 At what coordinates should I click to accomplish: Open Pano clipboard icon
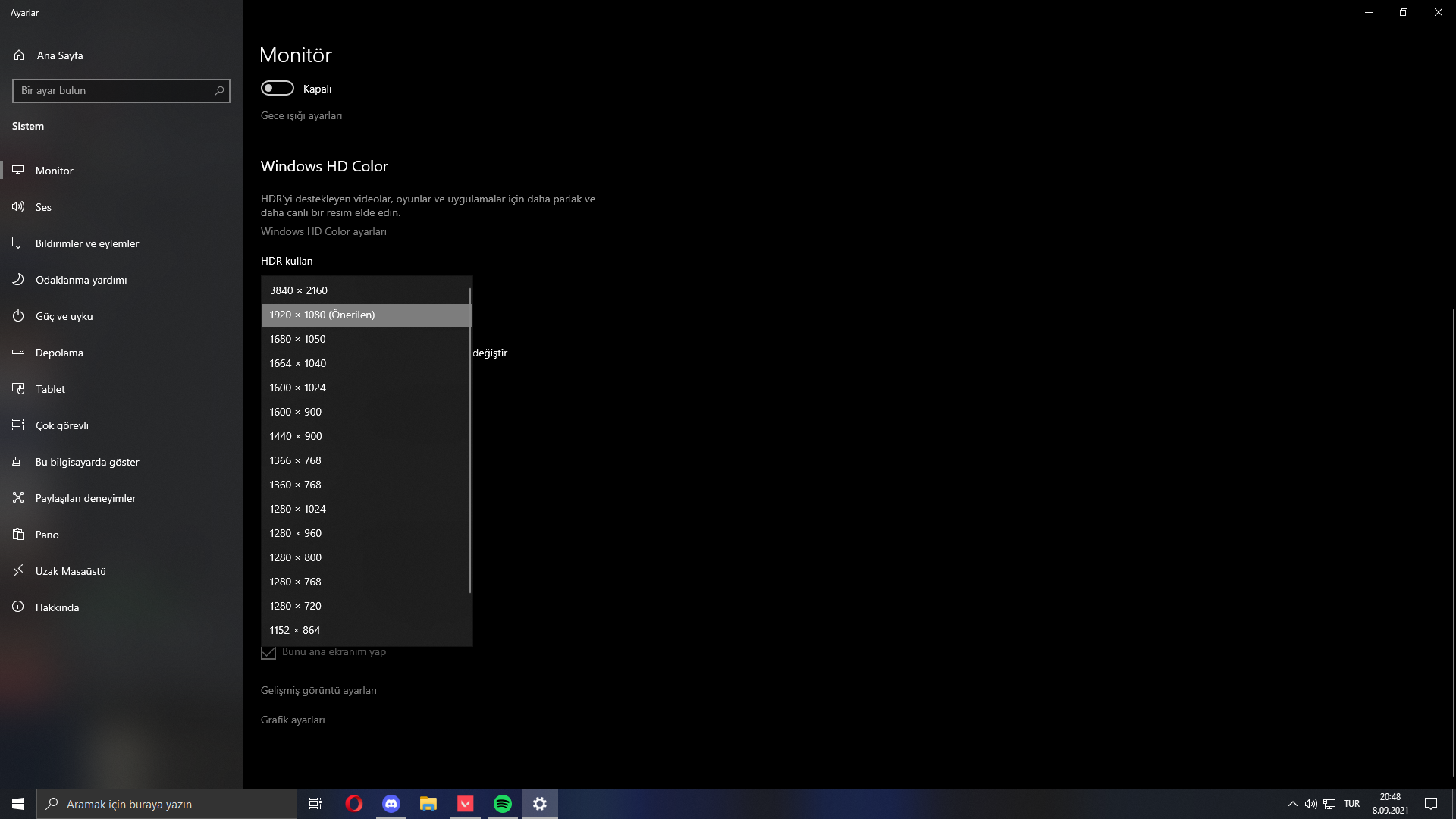[x=18, y=535]
